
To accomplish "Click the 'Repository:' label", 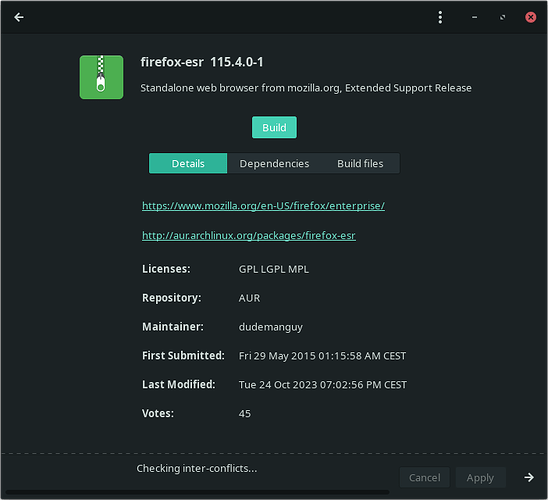I will click(171, 298).
